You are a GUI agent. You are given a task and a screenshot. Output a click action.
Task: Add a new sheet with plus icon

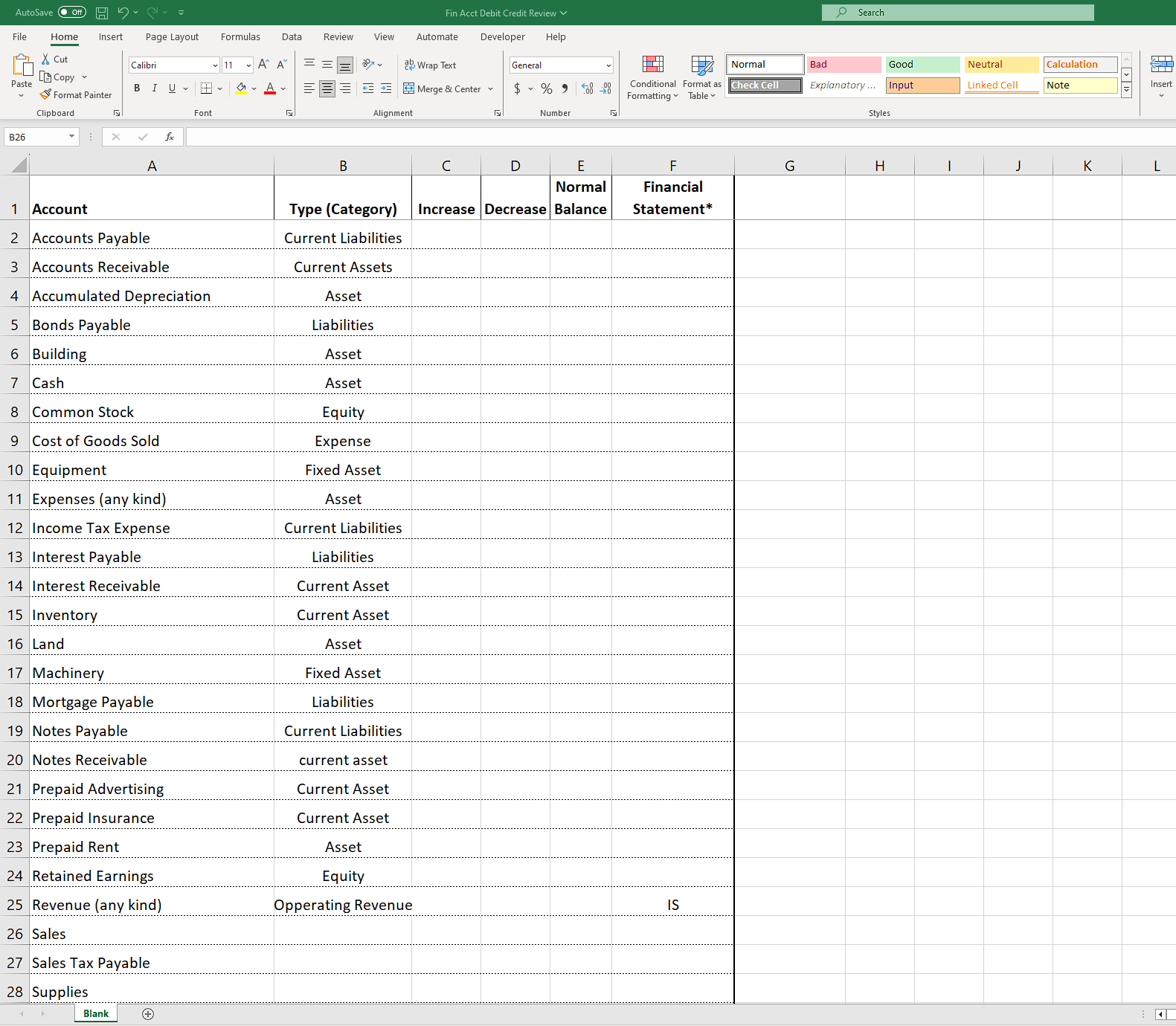point(148,1014)
